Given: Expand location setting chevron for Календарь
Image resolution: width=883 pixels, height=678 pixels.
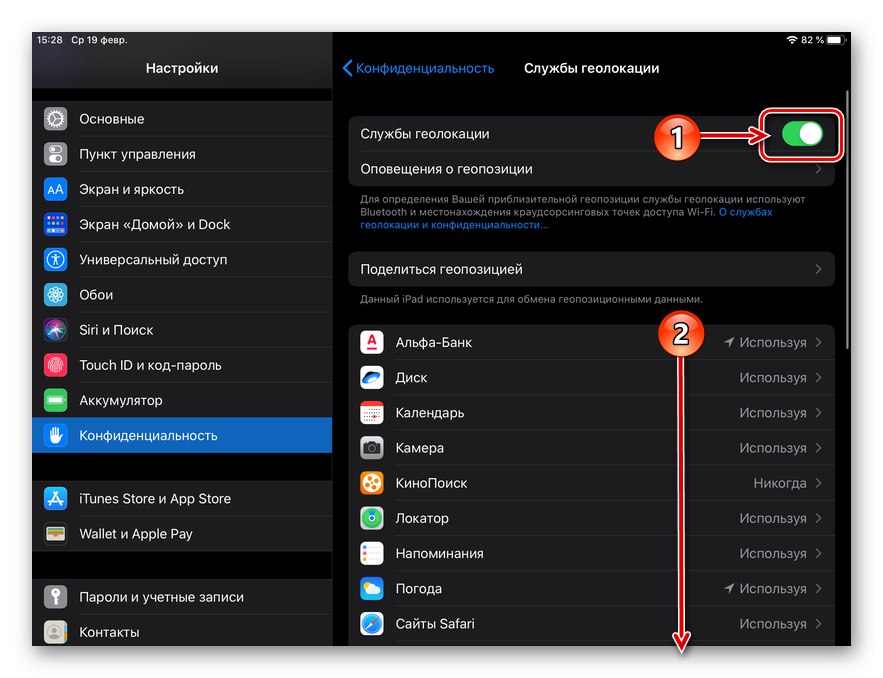Looking at the screenshot, I should 818,413.
